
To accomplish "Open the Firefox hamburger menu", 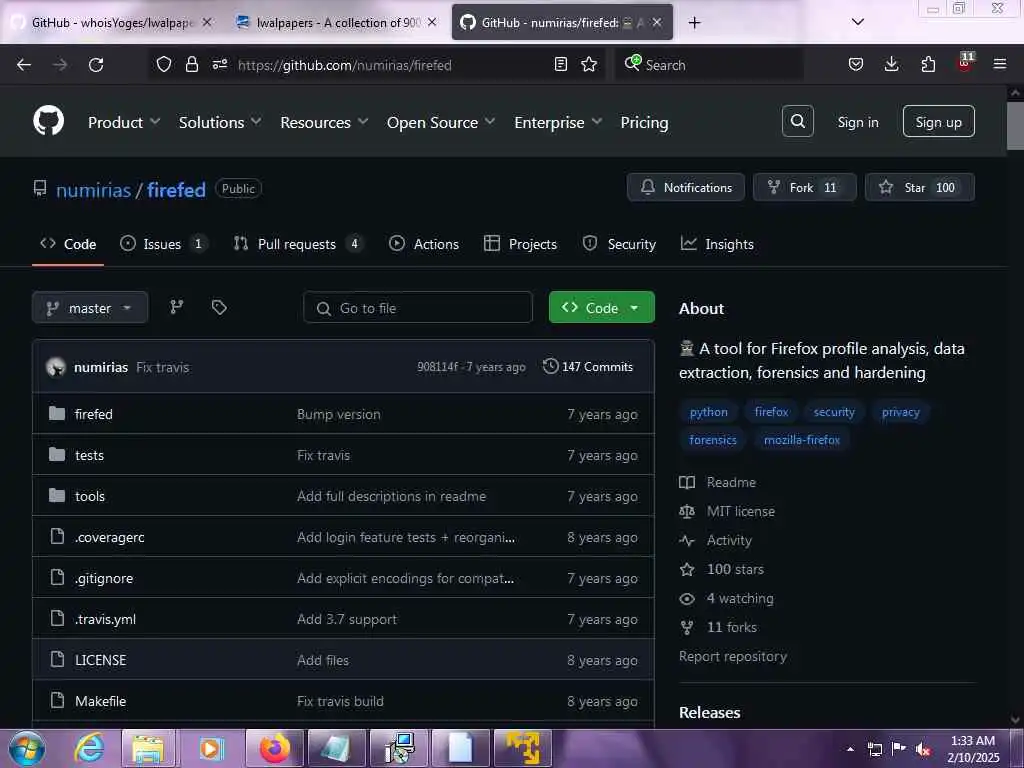I will pos(999,64).
